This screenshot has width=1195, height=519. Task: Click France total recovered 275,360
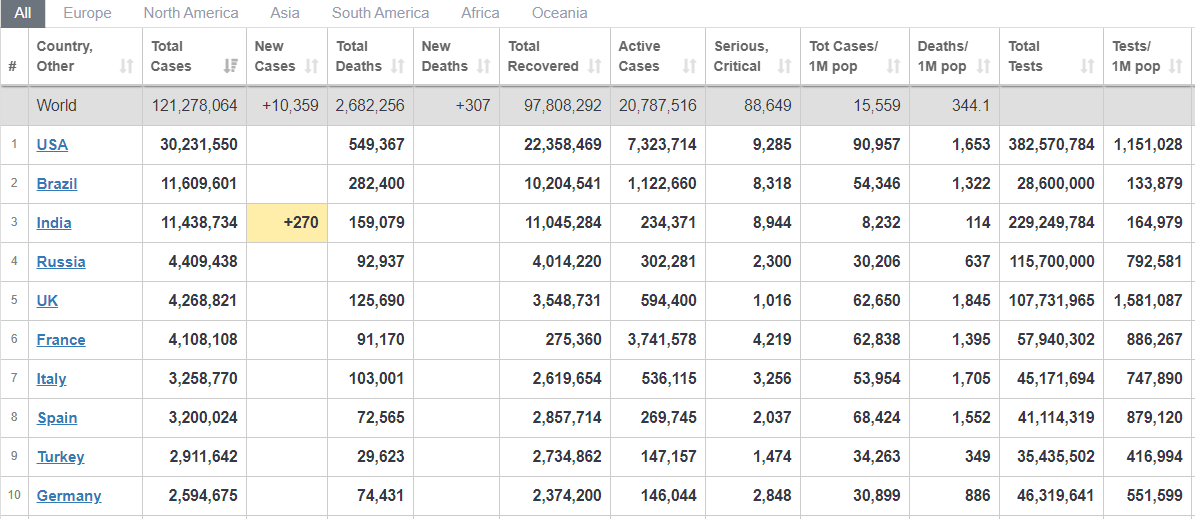pos(573,339)
